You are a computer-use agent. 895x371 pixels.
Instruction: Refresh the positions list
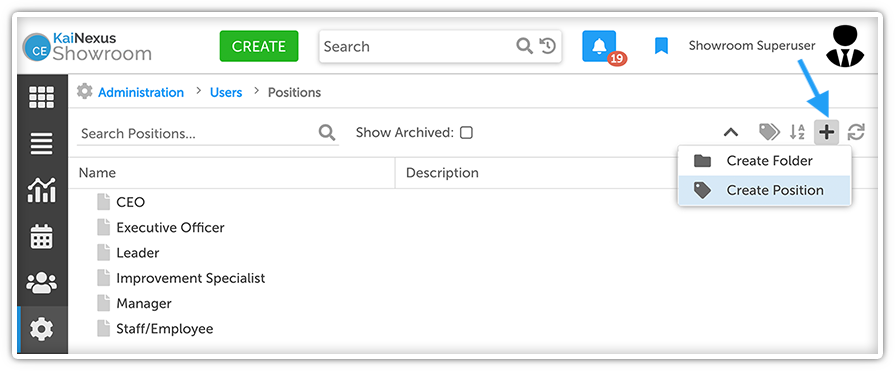click(856, 132)
